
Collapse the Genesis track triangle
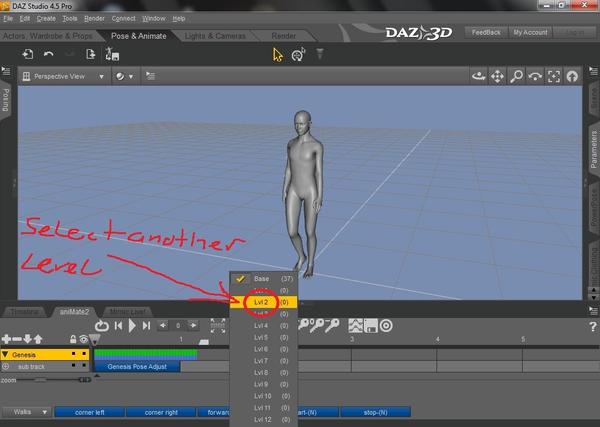click(5, 355)
